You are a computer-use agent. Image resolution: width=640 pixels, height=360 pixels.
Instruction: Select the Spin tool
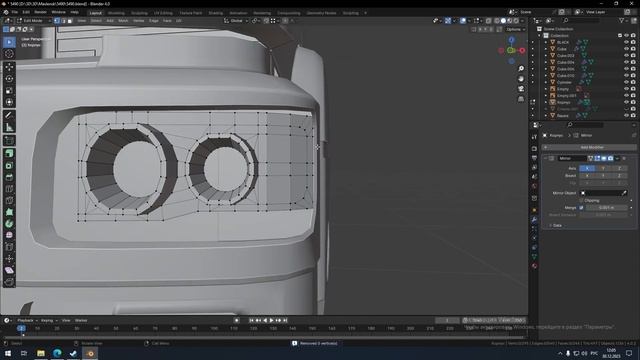pyautogui.click(x=9, y=224)
